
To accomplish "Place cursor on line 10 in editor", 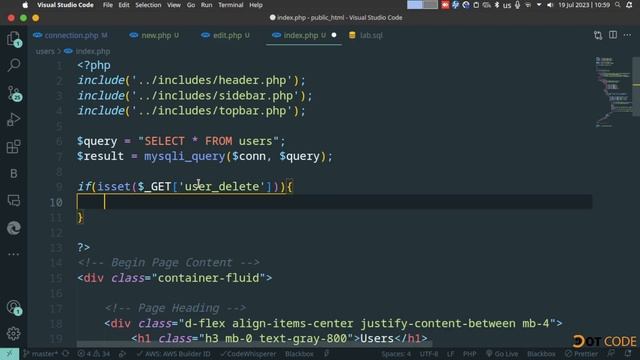I will tap(334, 202).
